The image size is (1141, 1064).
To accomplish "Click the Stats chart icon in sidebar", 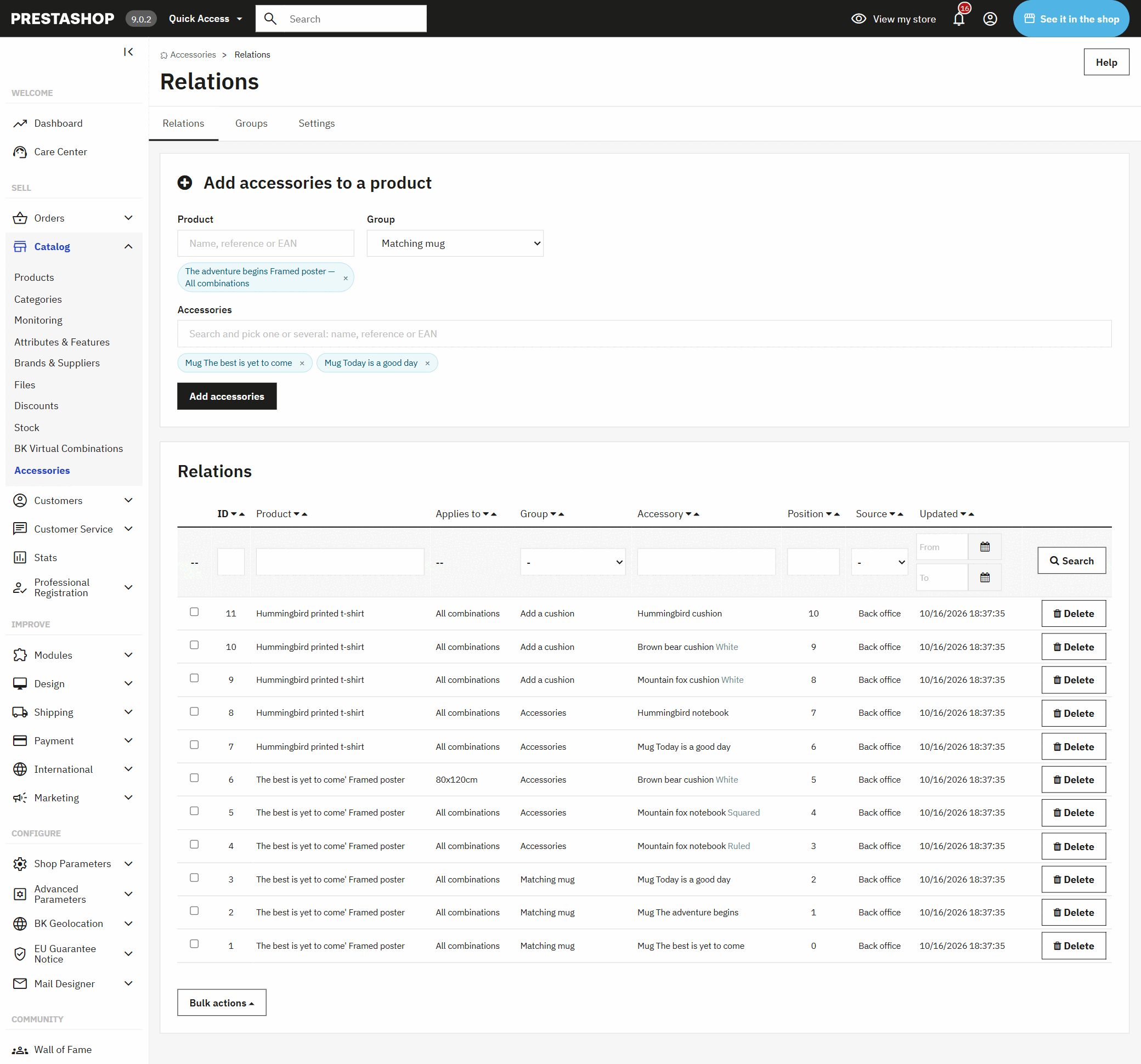I will point(20,557).
